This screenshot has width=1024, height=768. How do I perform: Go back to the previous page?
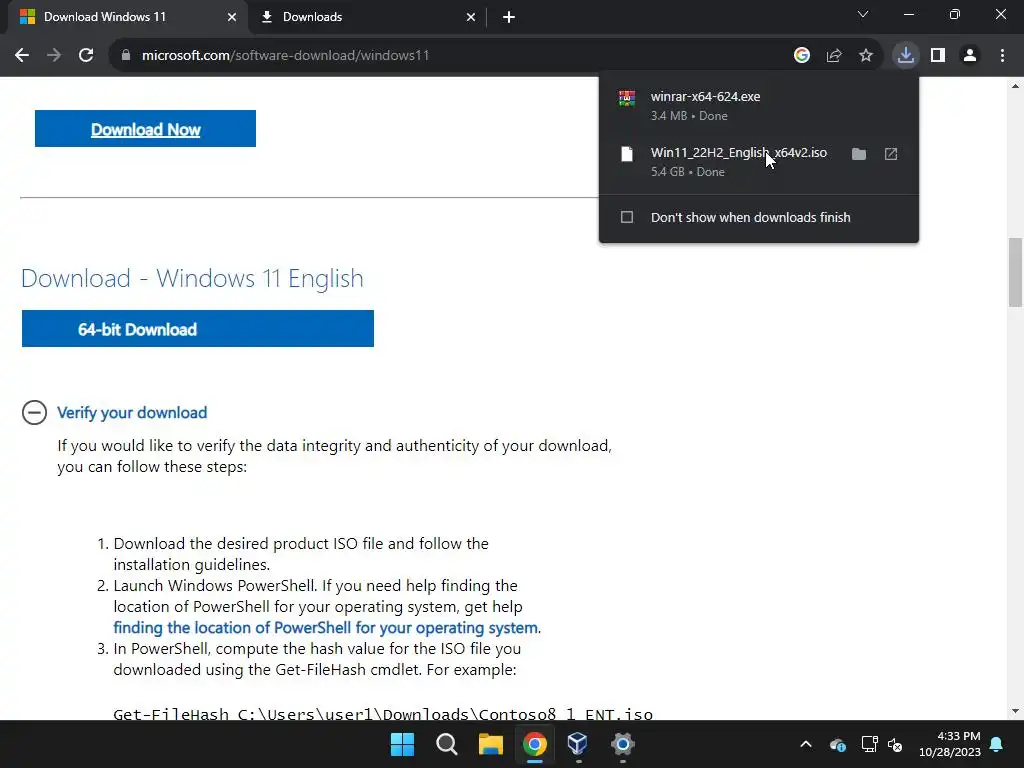(x=22, y=56)
